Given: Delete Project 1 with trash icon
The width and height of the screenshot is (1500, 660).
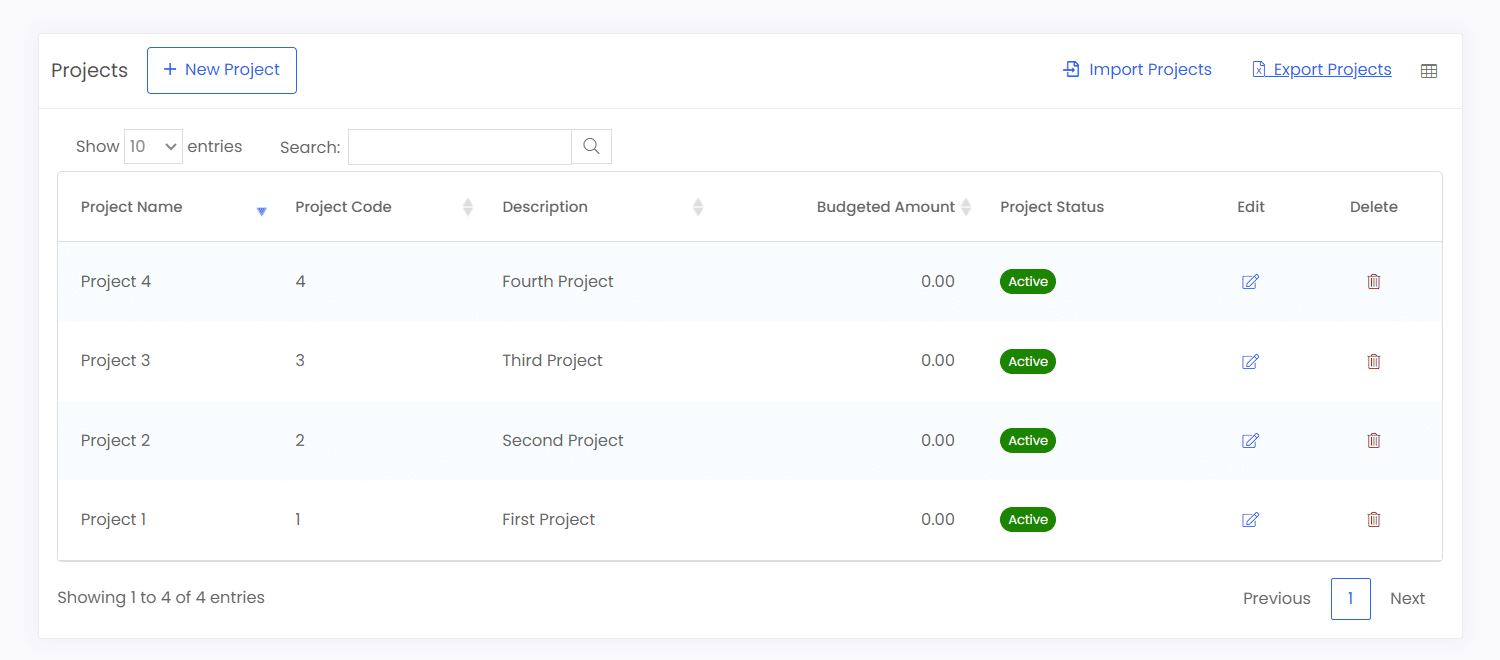Looking at the screenshot, I should pos(1374,519).
